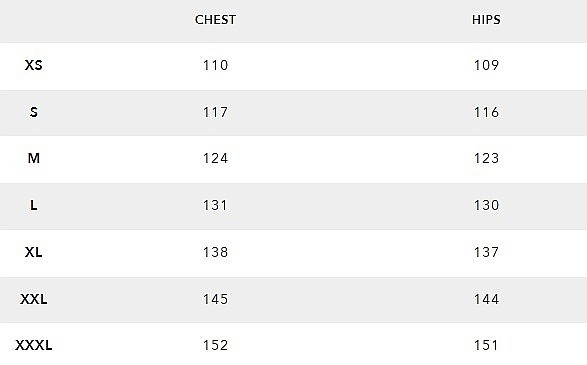The height and width of the screenshot is (365, 587).
Task: Select the M size row label
Action: tap(34, 158)
